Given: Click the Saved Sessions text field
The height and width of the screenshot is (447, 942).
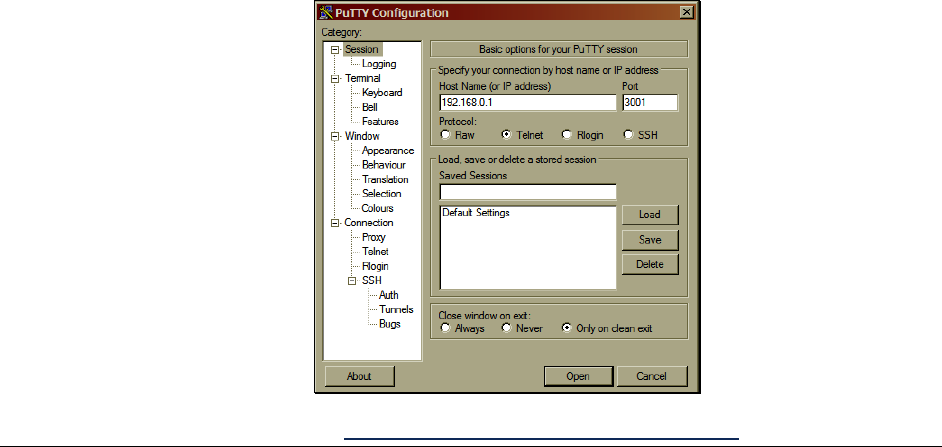Looking at the screenshot, I should [527, 192].
